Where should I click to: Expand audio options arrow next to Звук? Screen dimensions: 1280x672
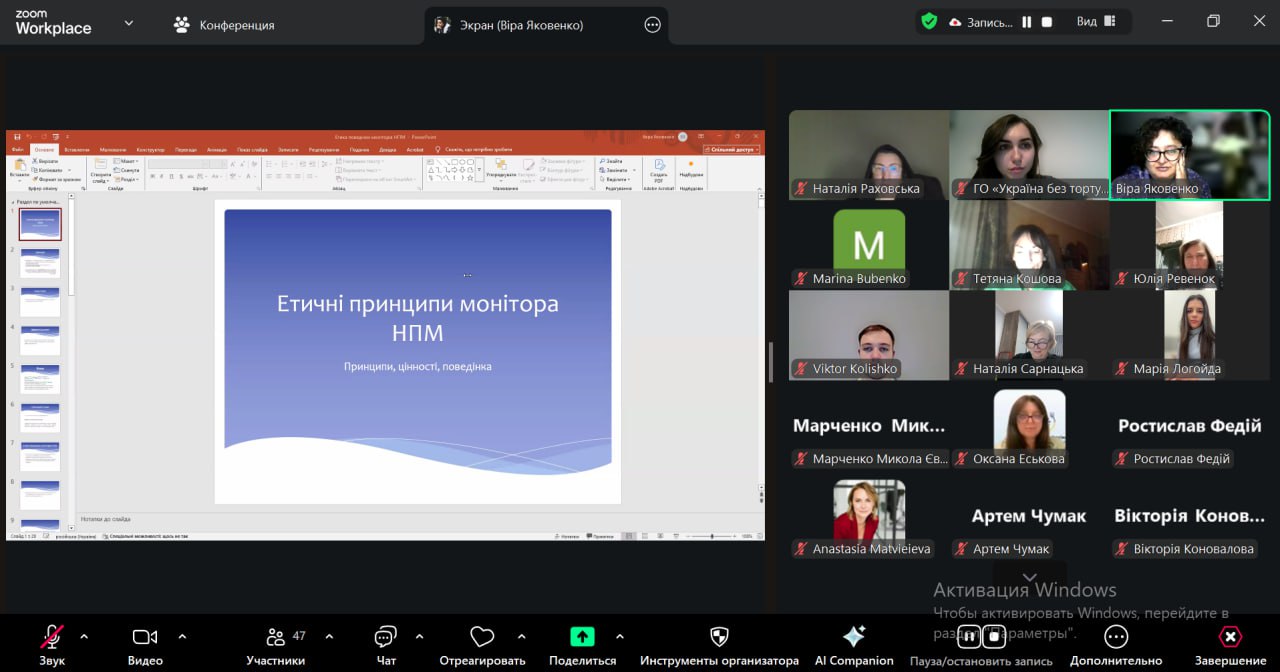point(84,636)
